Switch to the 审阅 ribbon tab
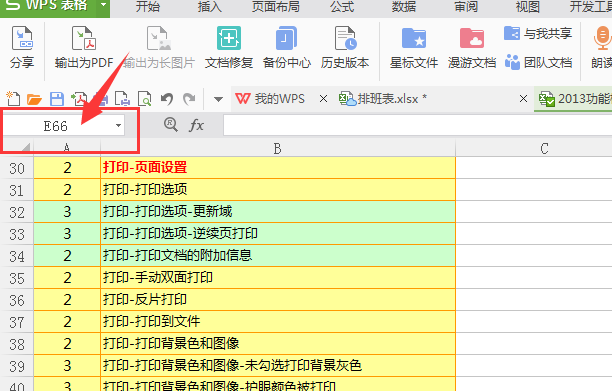The image size is (612, 391). click(x=466, y=7)
